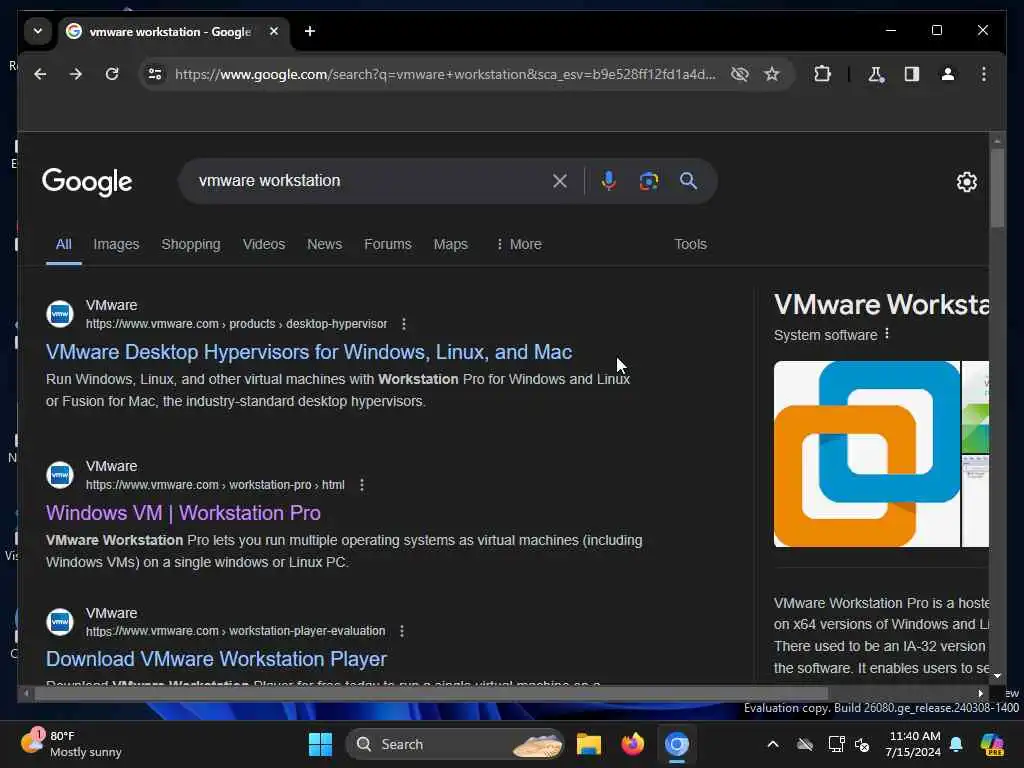Screen dimensions: 1024x768
Task: Open Chrome Labs flask icon
Action: [876, 74]
